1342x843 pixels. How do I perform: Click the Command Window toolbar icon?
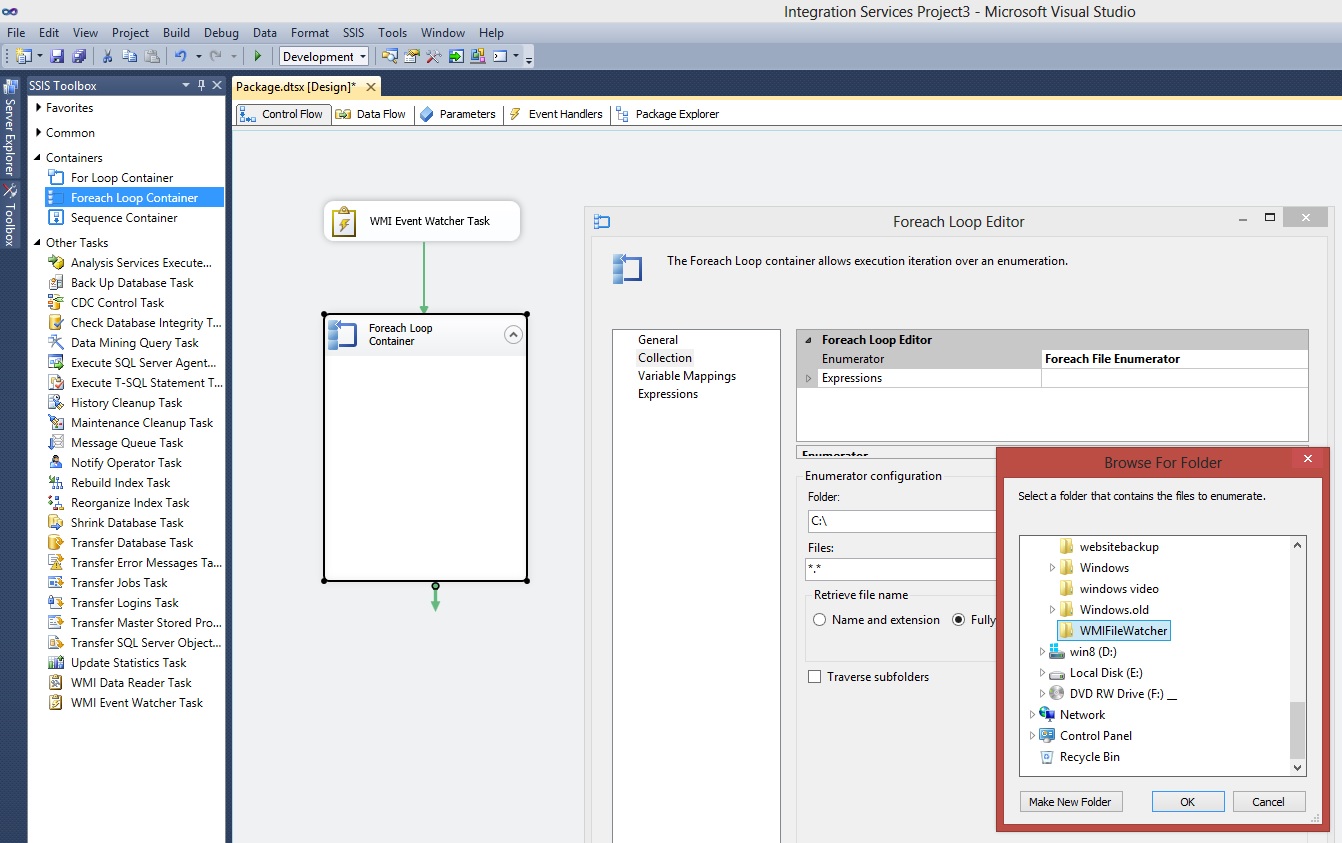pyautogui.click(x=499, y=56)
